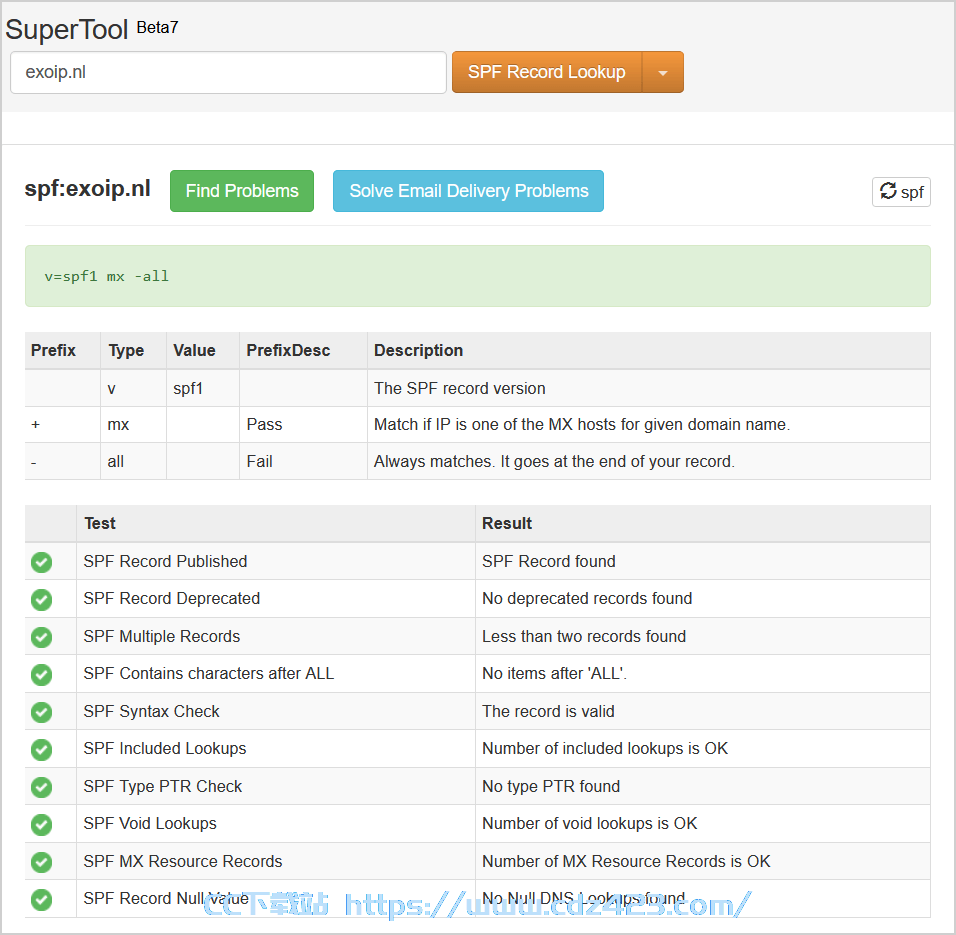Click the check icon for SPF Multiple Records
The width and height of the screenshot is (956, 935).
pyautogui.click(x=41, y=637)
